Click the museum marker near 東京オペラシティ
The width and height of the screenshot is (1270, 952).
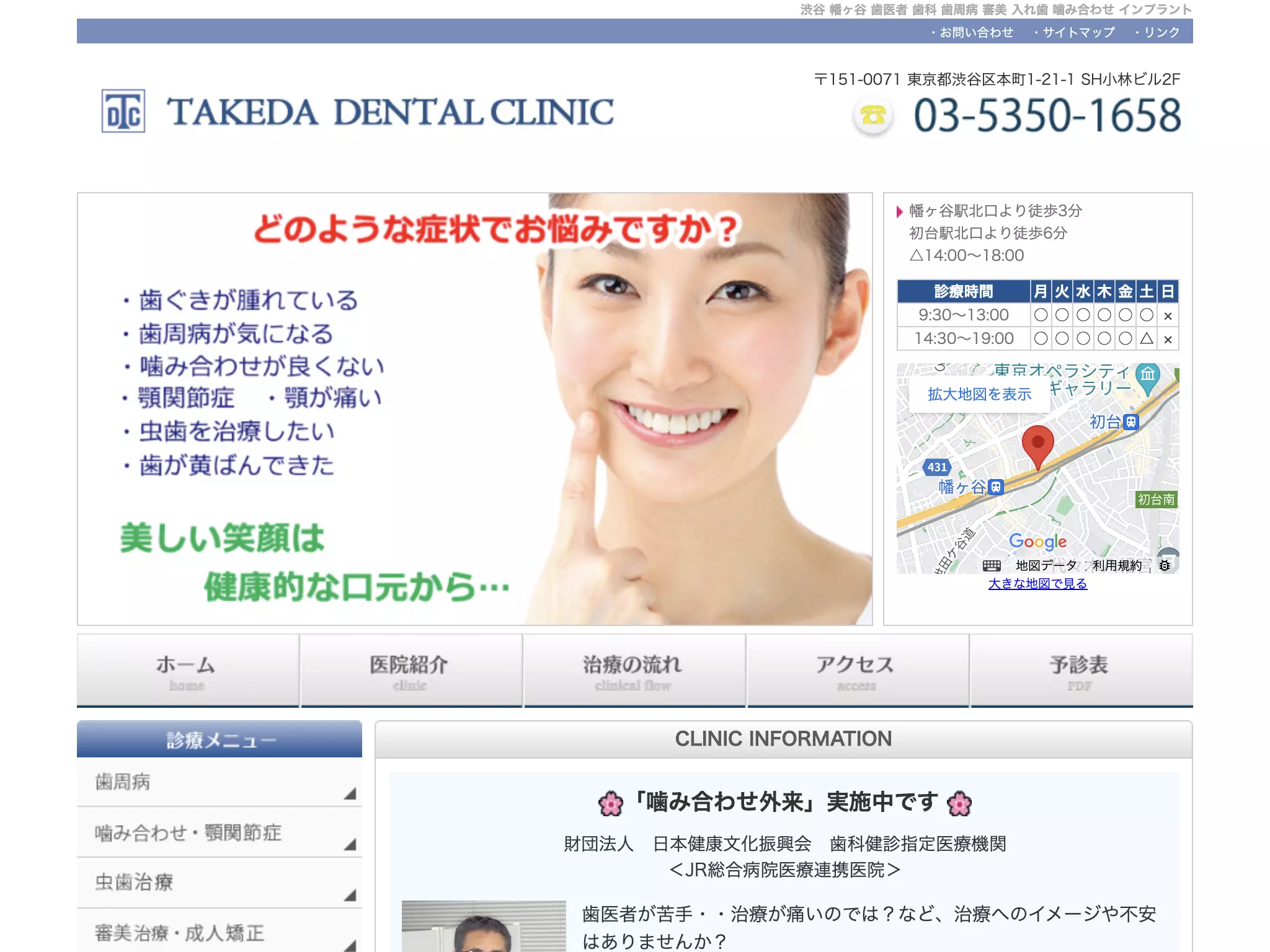tap(1147, 378)
